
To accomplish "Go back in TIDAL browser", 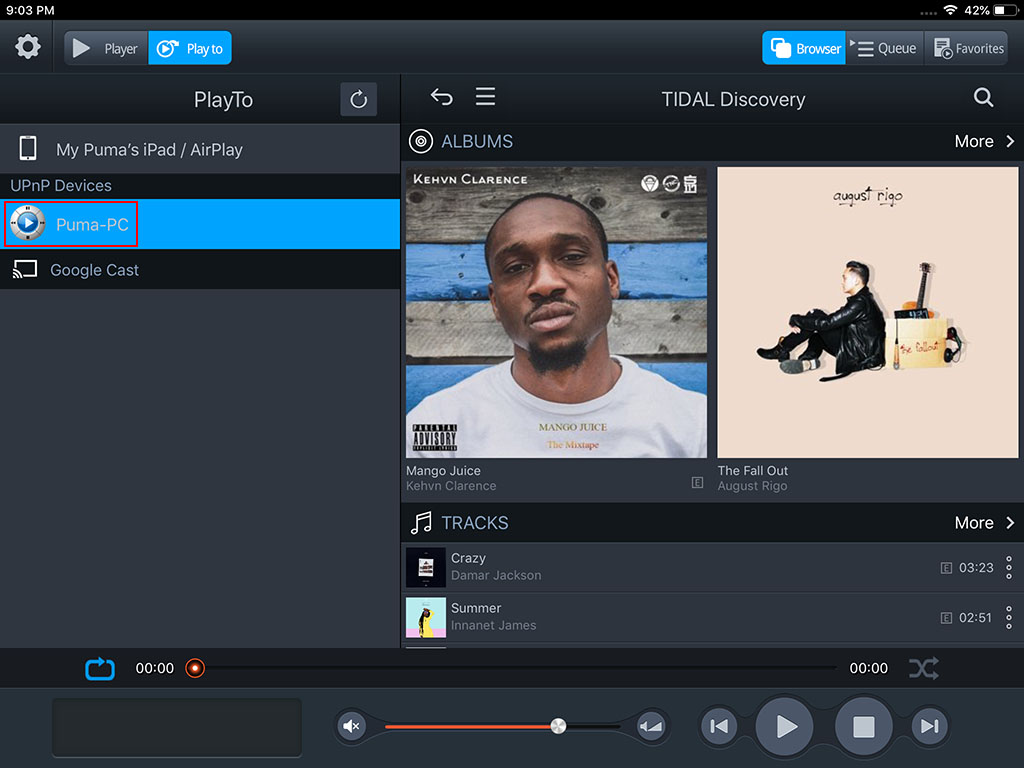I will [441, 98].
